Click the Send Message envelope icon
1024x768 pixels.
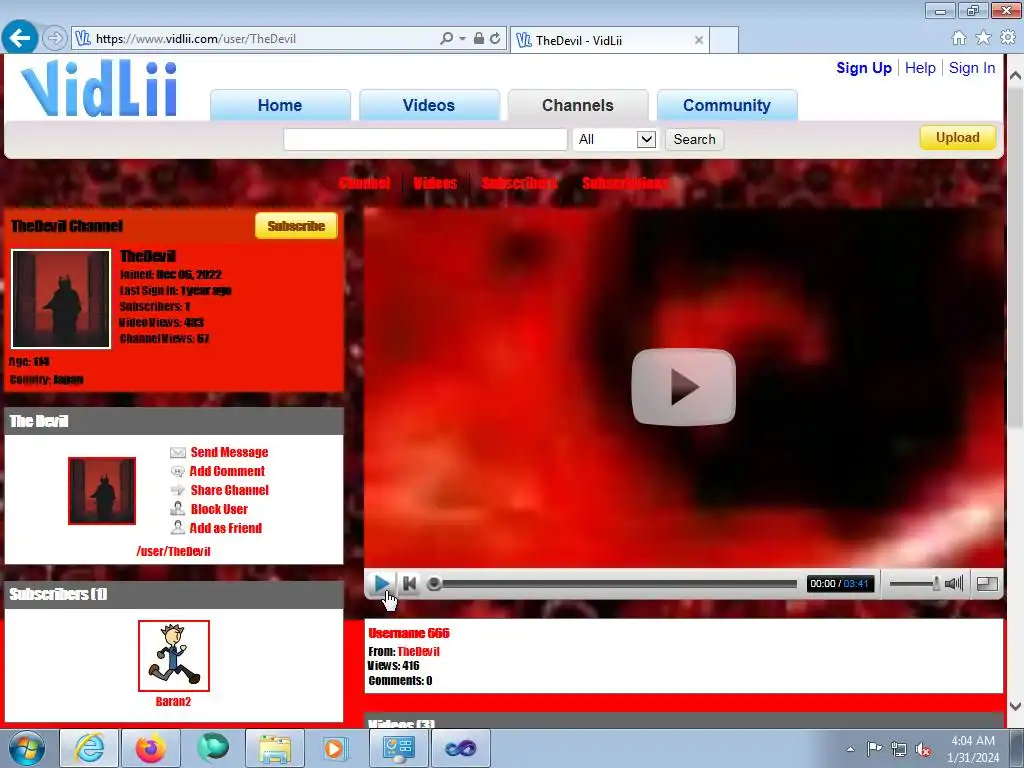click(178, 453)
